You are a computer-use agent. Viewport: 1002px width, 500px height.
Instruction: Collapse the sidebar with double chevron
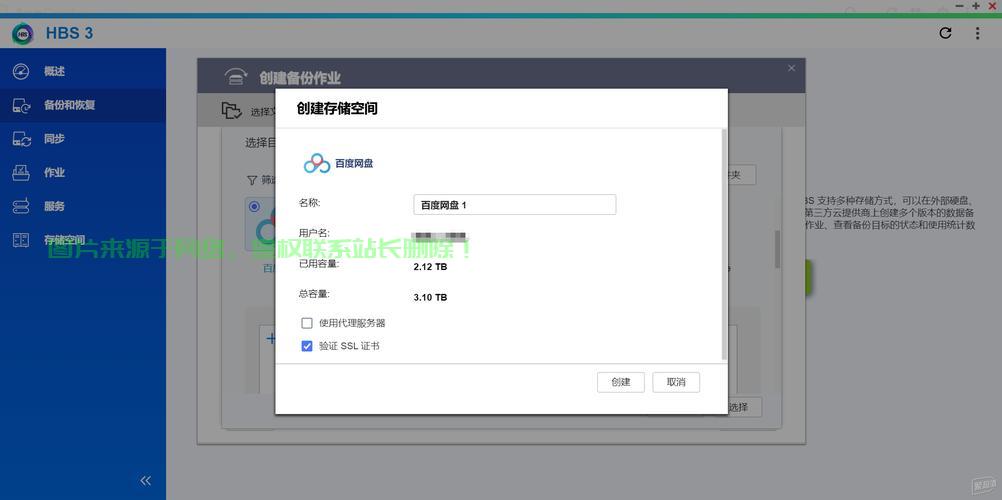pyautogui.click(x=146, y=480)
